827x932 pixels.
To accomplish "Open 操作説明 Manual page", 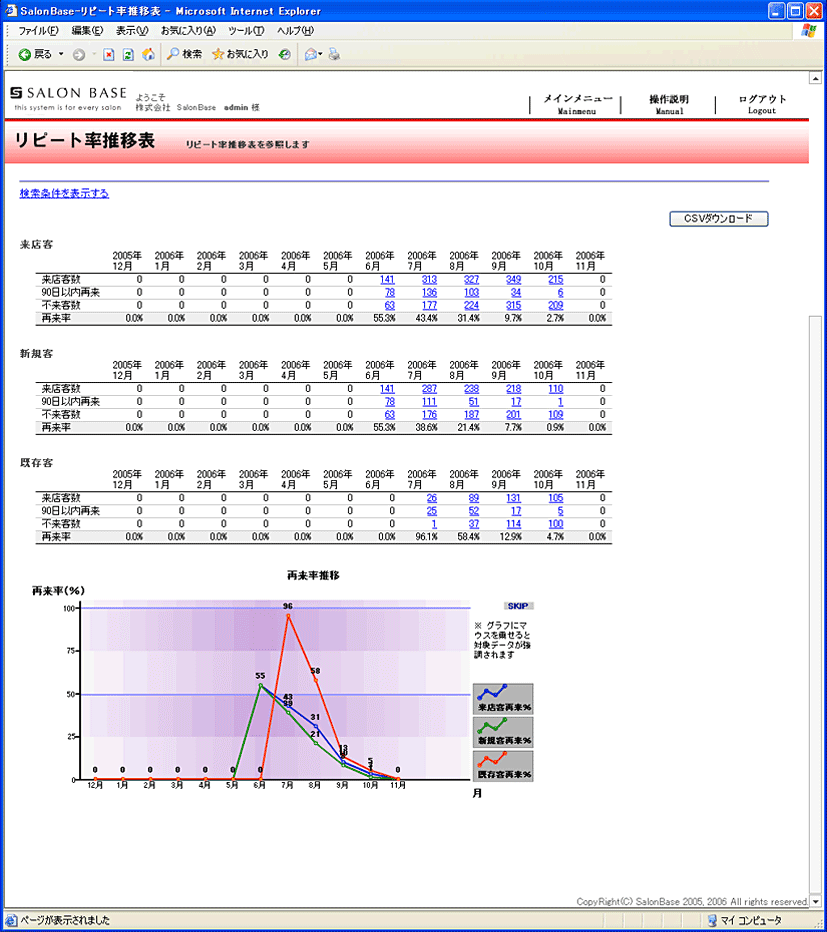I will click(669, 105).
